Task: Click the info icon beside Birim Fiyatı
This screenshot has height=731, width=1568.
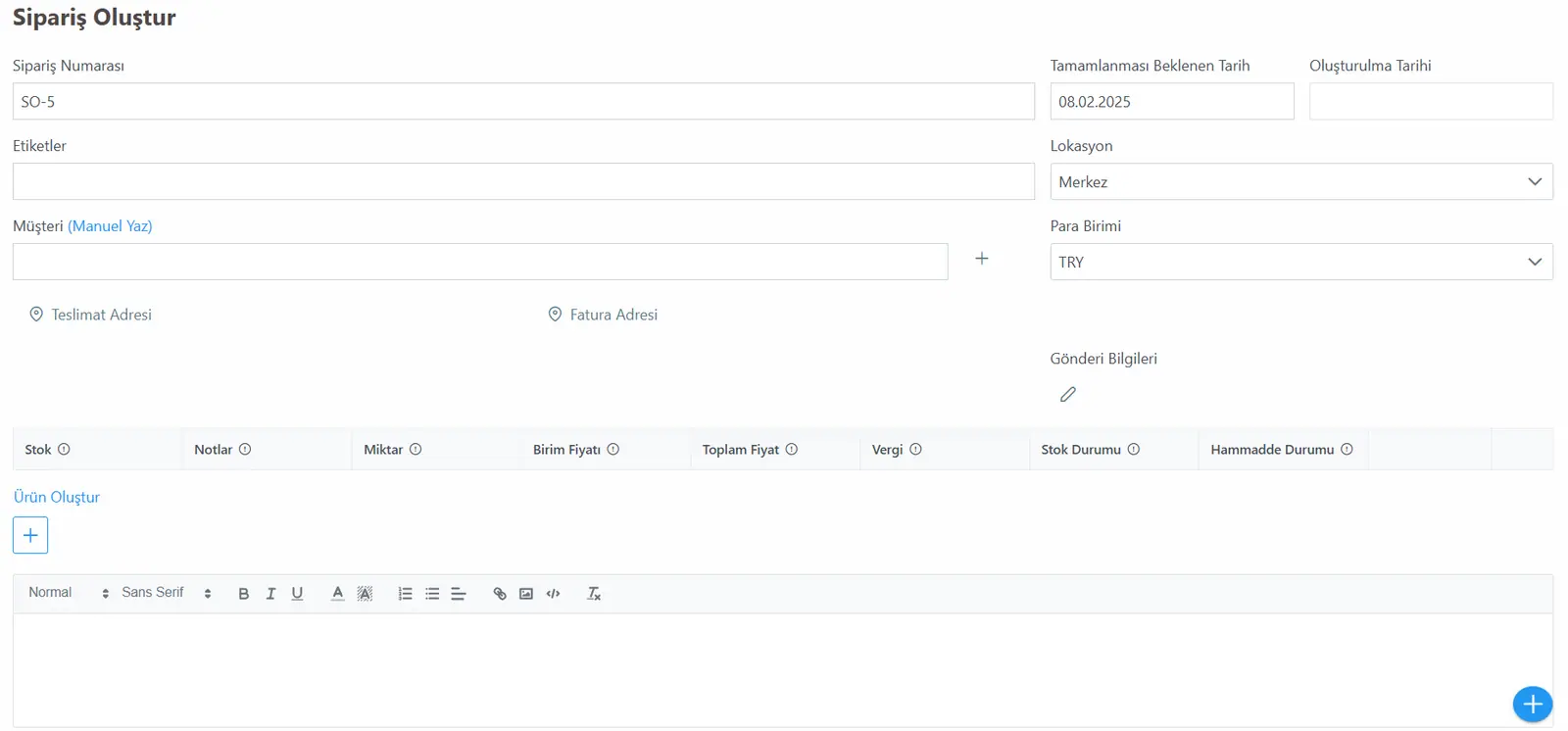Action: tap(613, 450)
